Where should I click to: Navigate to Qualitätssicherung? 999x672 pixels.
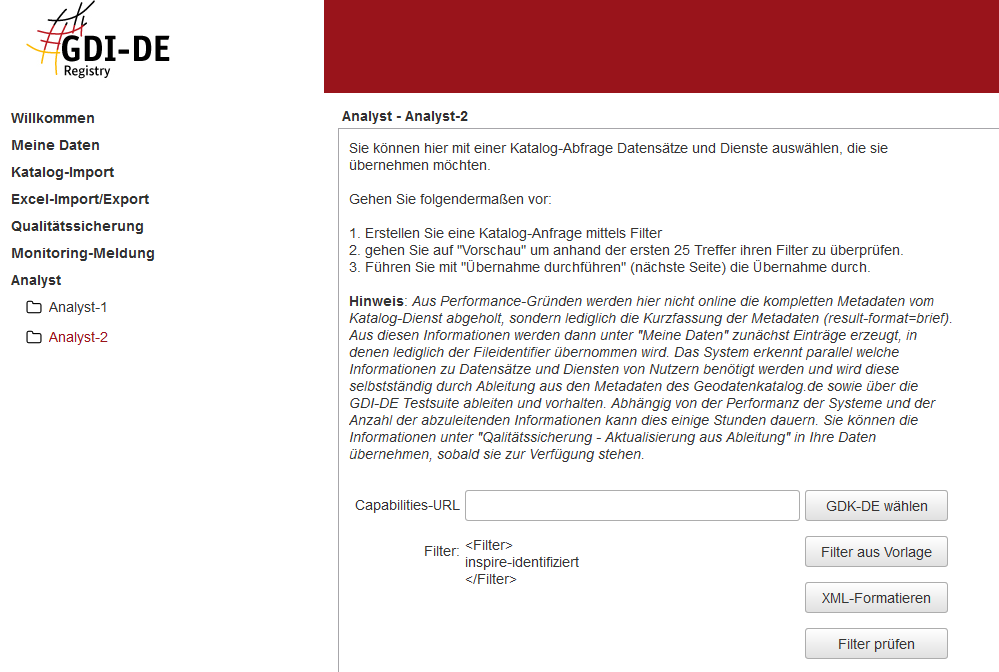point(77,226)
